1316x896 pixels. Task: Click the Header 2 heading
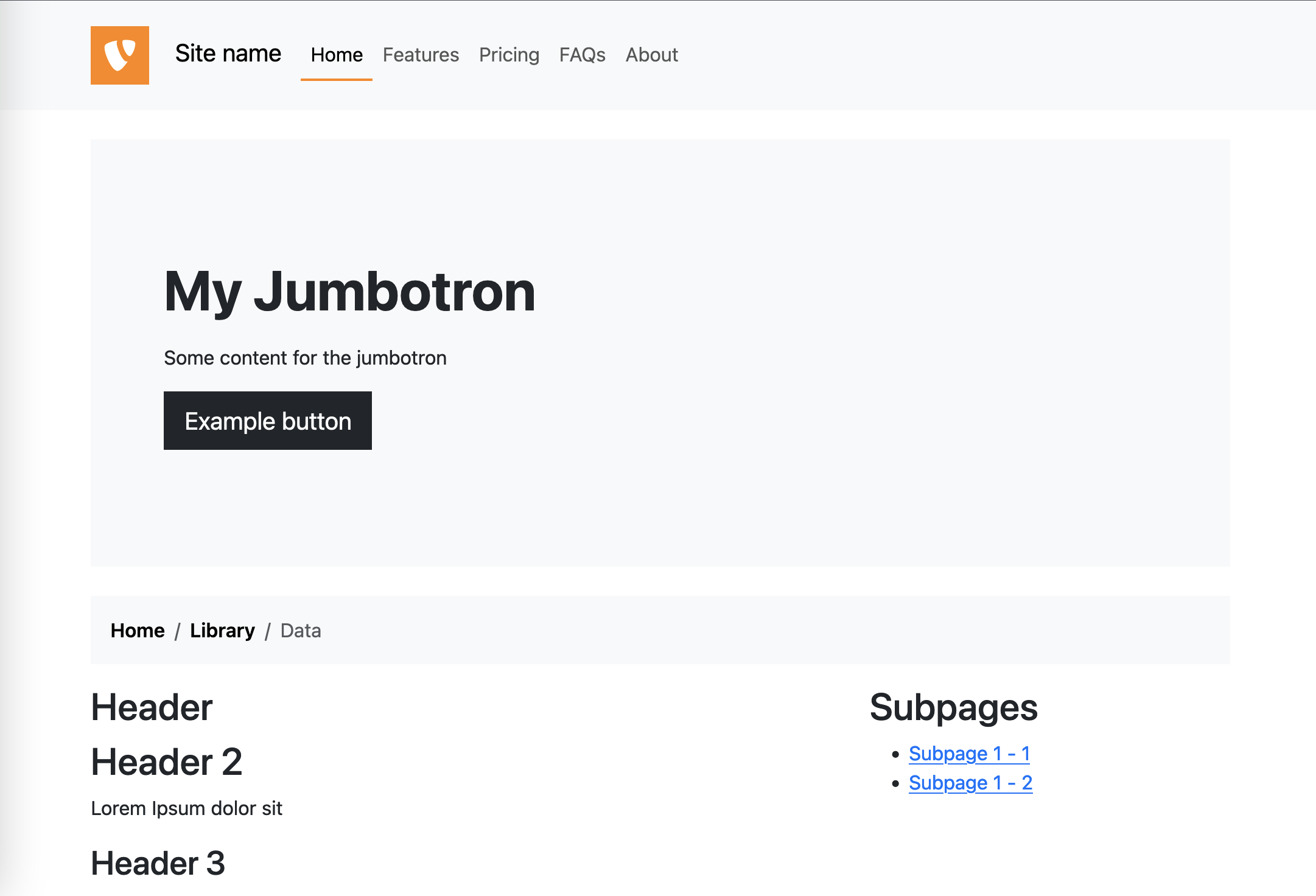click(167, 762)
